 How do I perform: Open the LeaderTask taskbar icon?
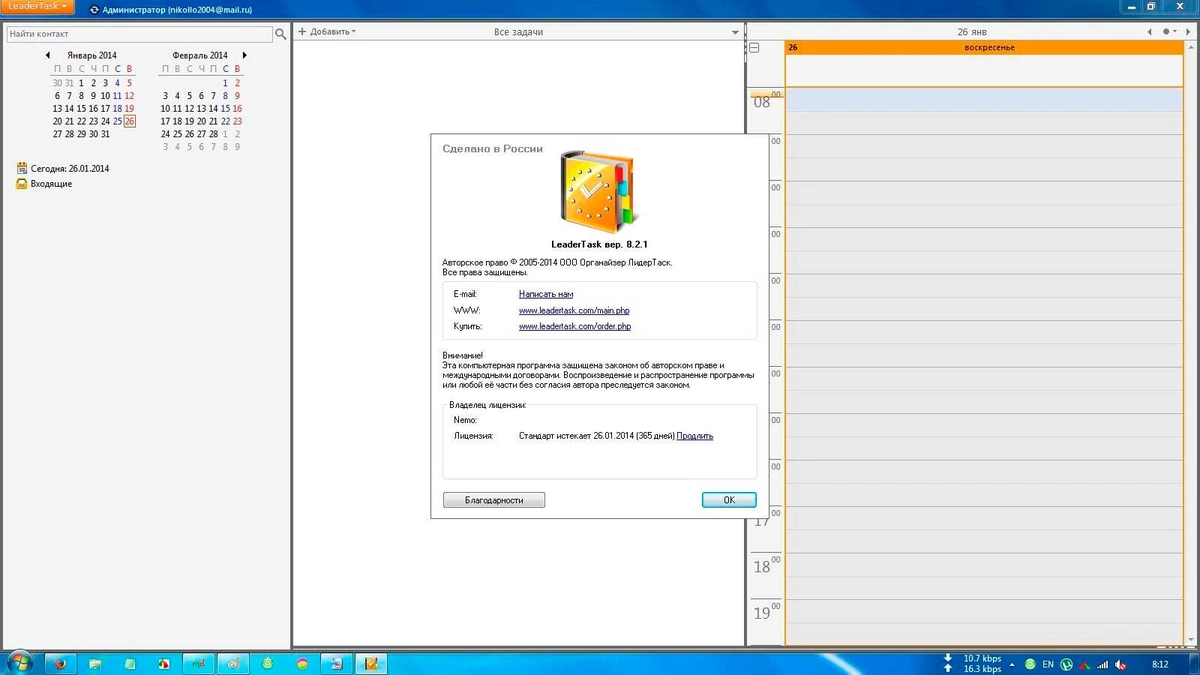click(372, 663)
